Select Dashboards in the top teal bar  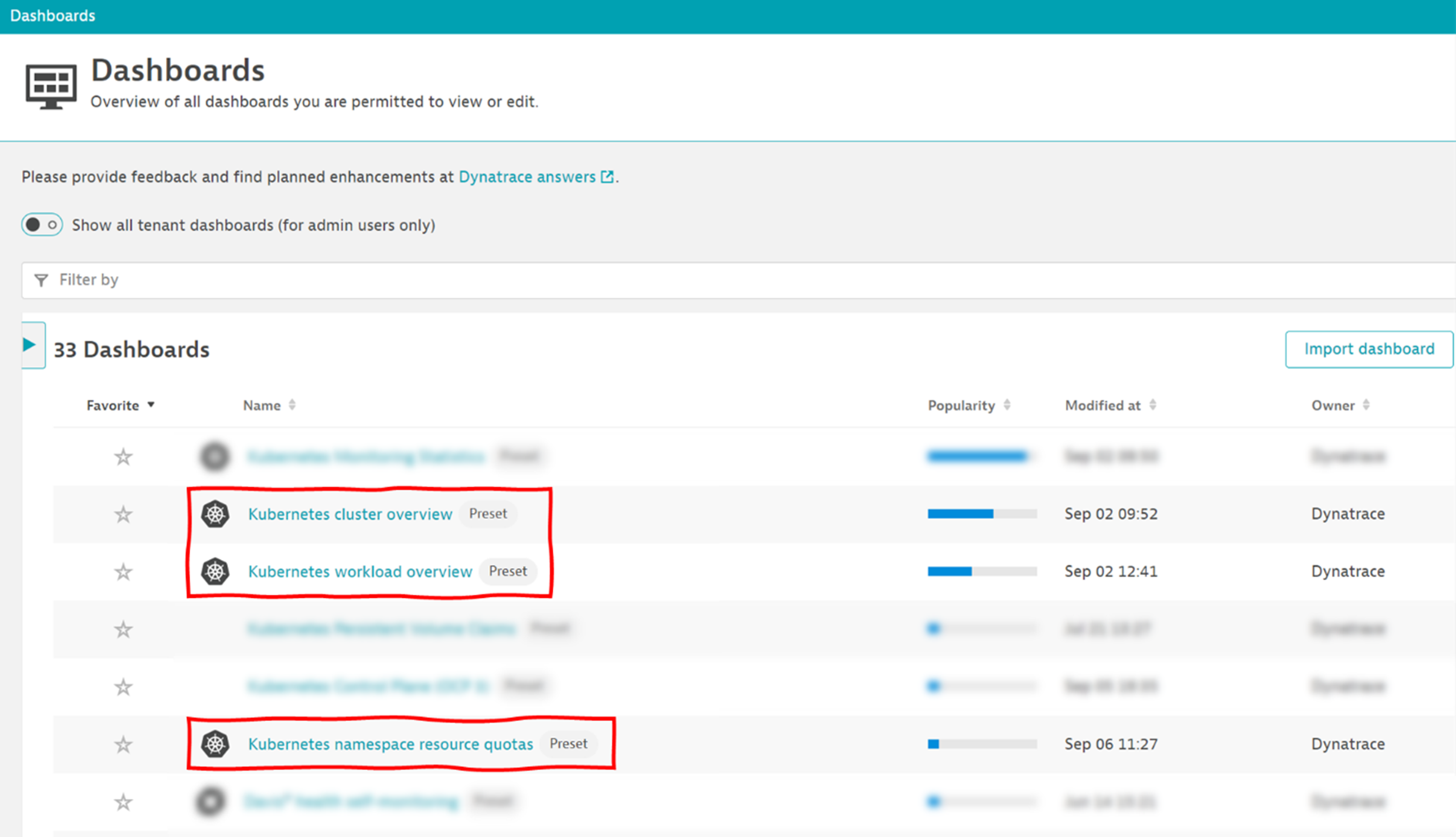point(52,15)
